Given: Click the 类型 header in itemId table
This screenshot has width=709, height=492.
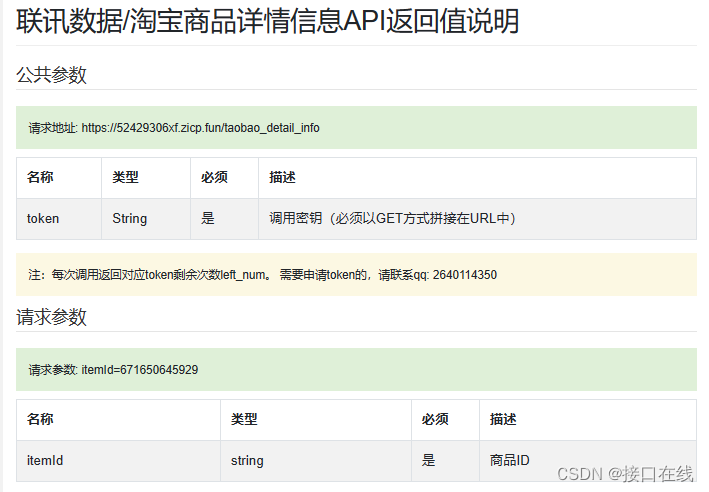Looking at the screenshot, I should click(316, 420).
